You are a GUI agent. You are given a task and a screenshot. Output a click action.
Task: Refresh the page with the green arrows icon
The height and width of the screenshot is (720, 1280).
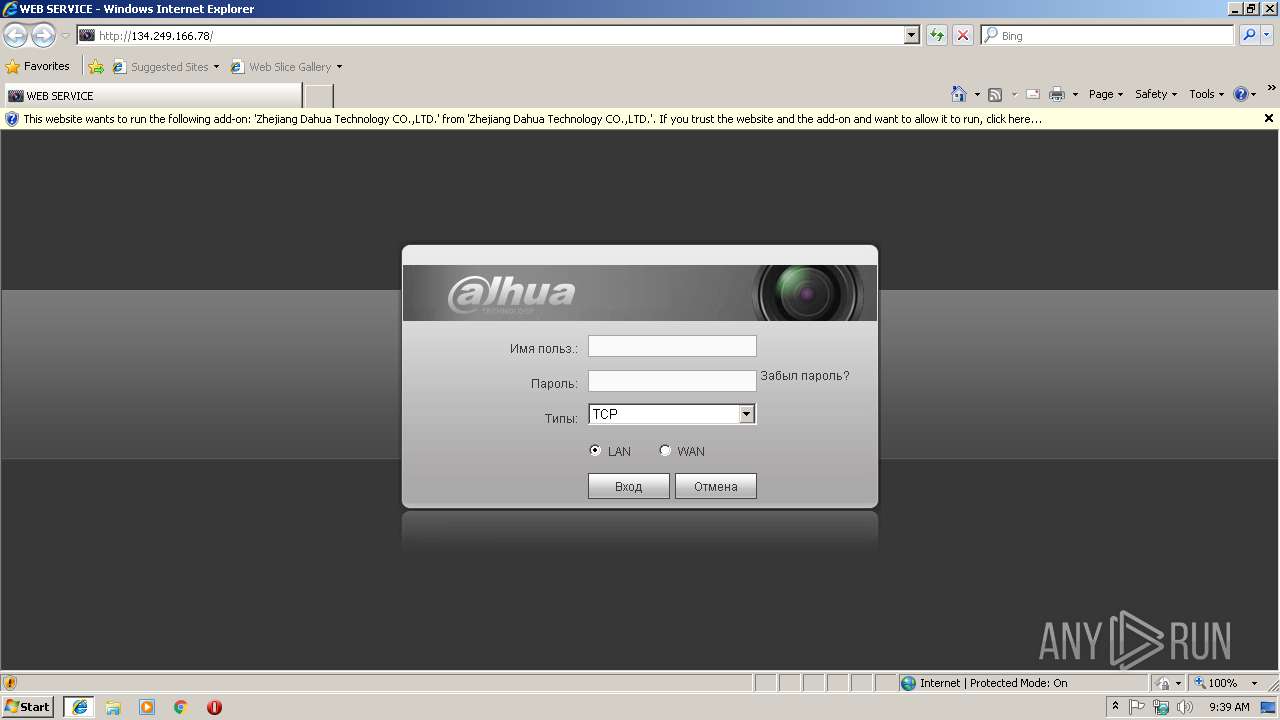pyautogui.click(x=937, y=36)
